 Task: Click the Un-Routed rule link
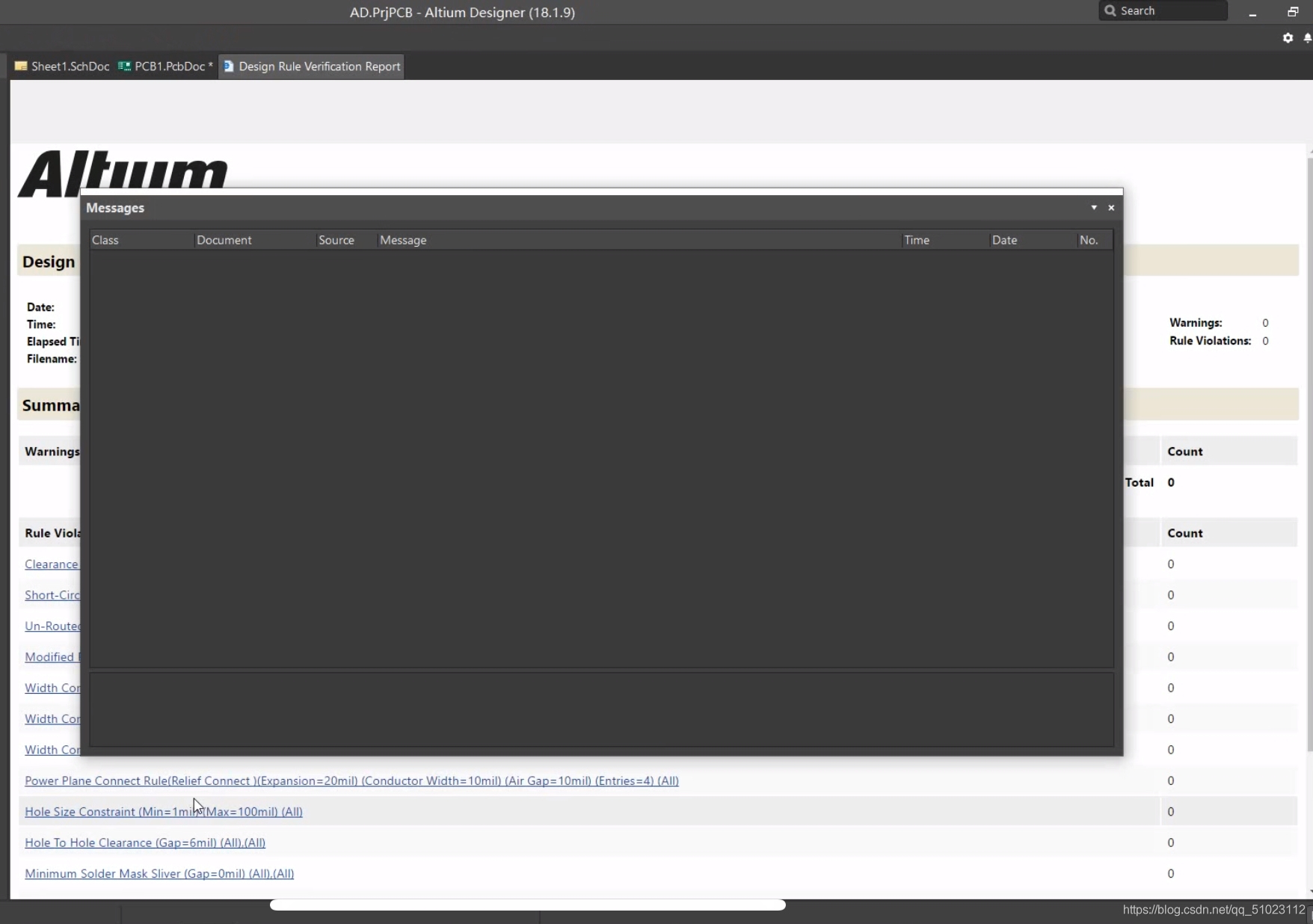coord(52,626)
